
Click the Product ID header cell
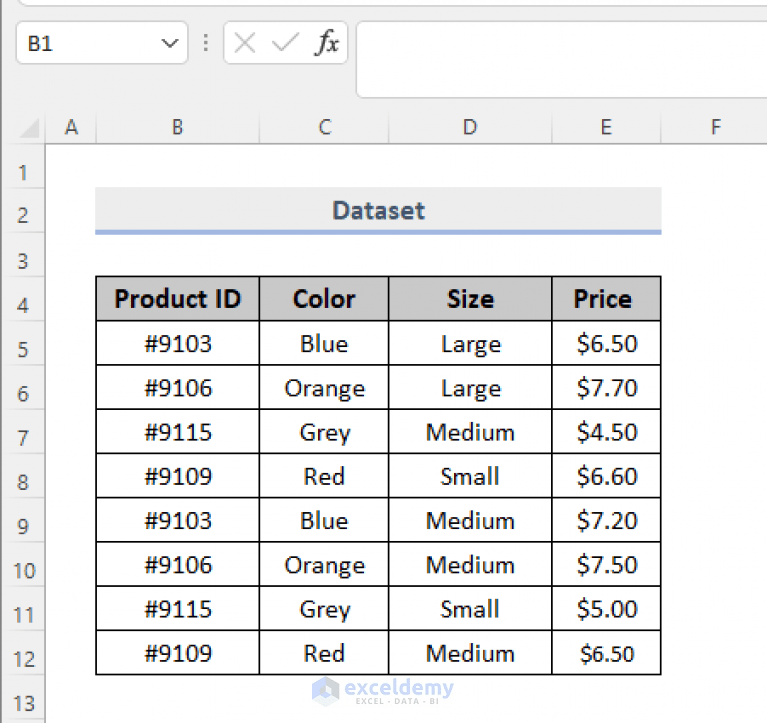click(x=178, y=298)
